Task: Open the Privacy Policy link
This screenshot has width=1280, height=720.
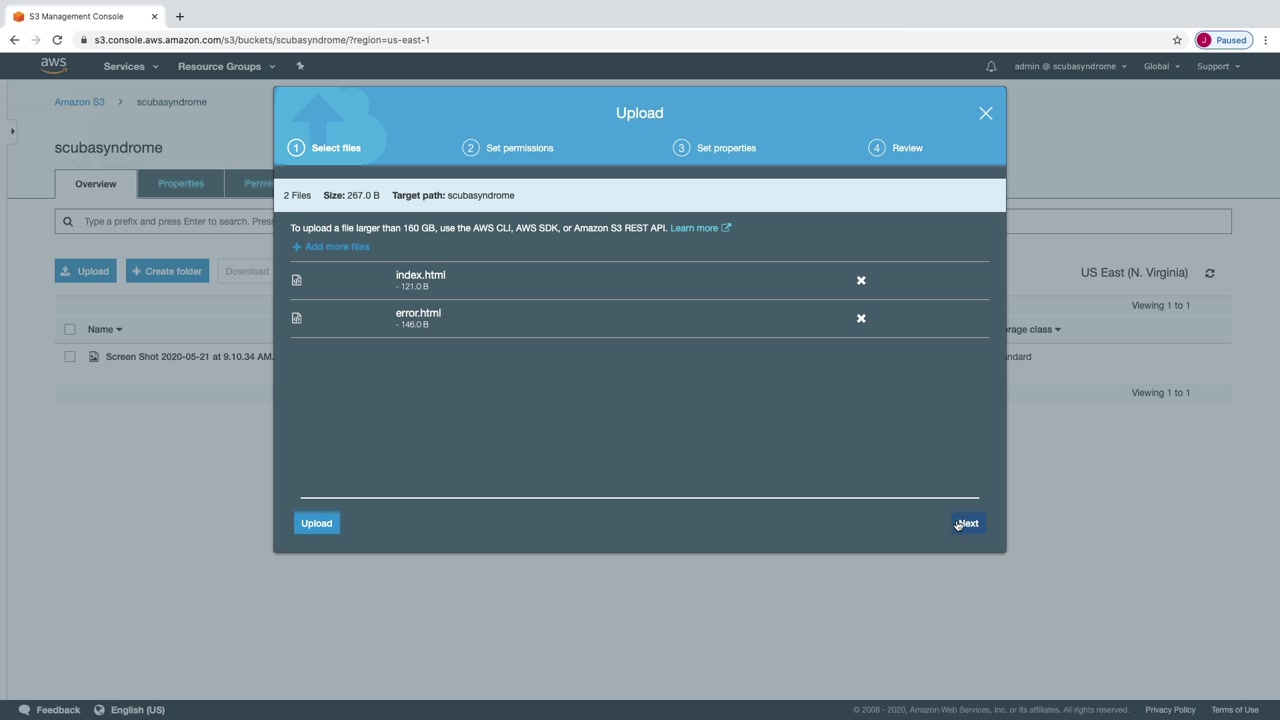Action: [x=1170, y=710]
